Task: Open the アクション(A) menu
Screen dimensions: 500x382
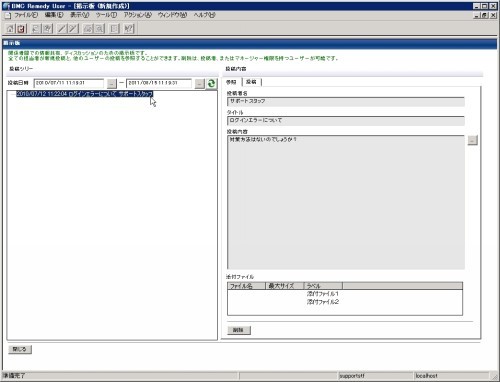Action: pyautogui.click(x=137, y=15)
